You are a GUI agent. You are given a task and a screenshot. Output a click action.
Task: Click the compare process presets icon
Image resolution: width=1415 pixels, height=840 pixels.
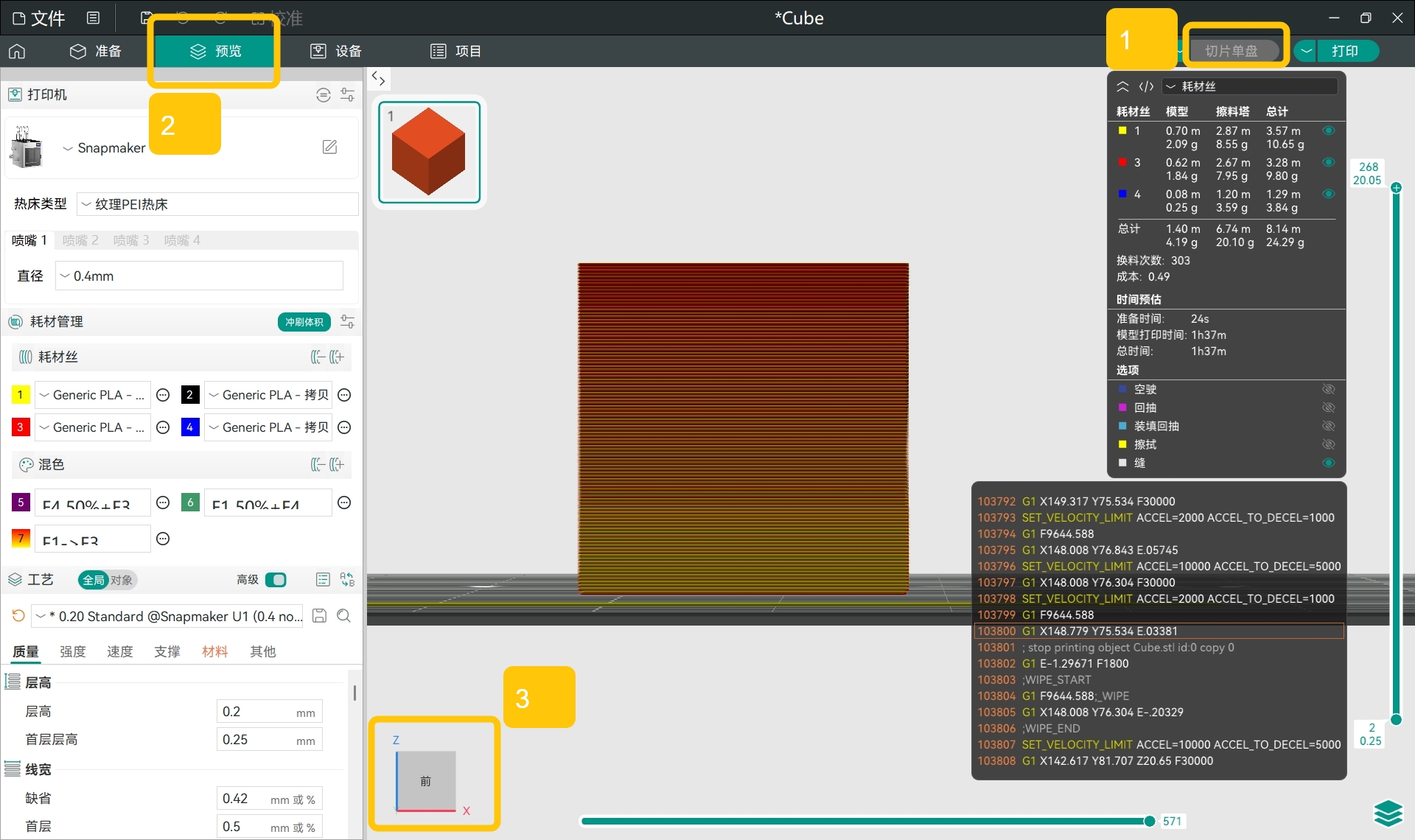pyautogui.click(x=347, y=580)
